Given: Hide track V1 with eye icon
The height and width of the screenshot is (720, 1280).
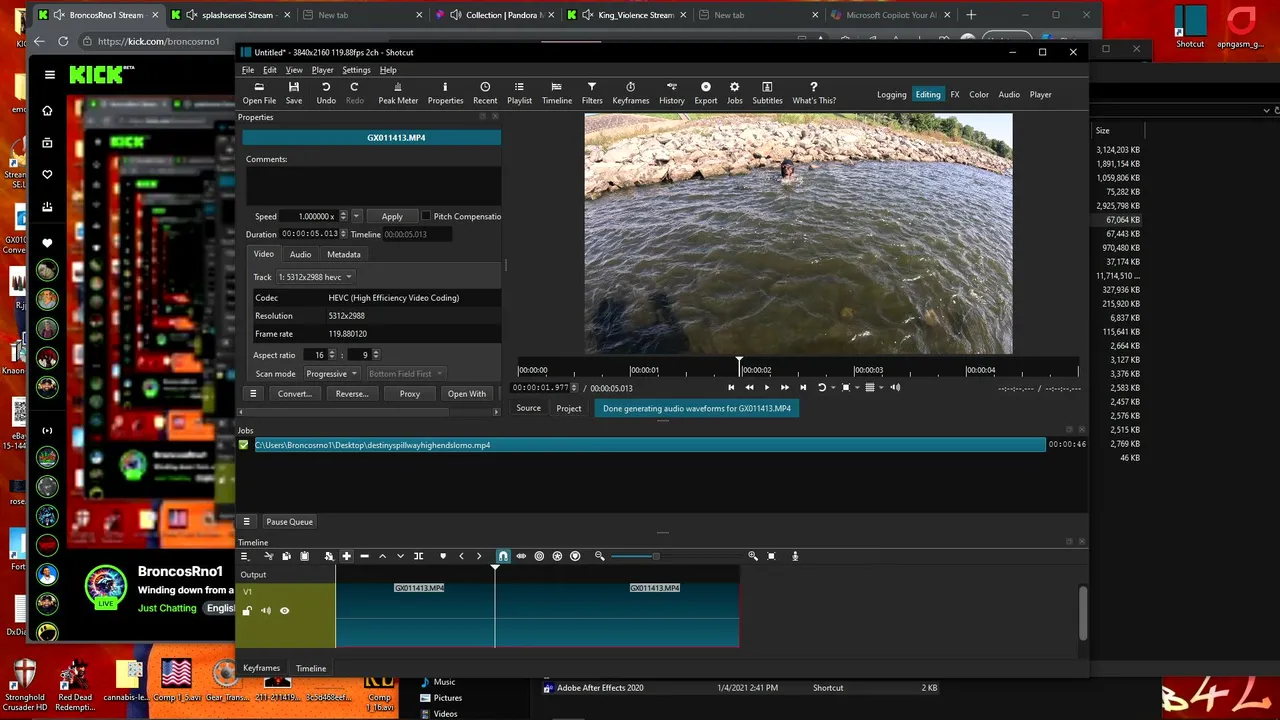Looking at the screenshot, I should pyautogui.click(x=284, y=610).
